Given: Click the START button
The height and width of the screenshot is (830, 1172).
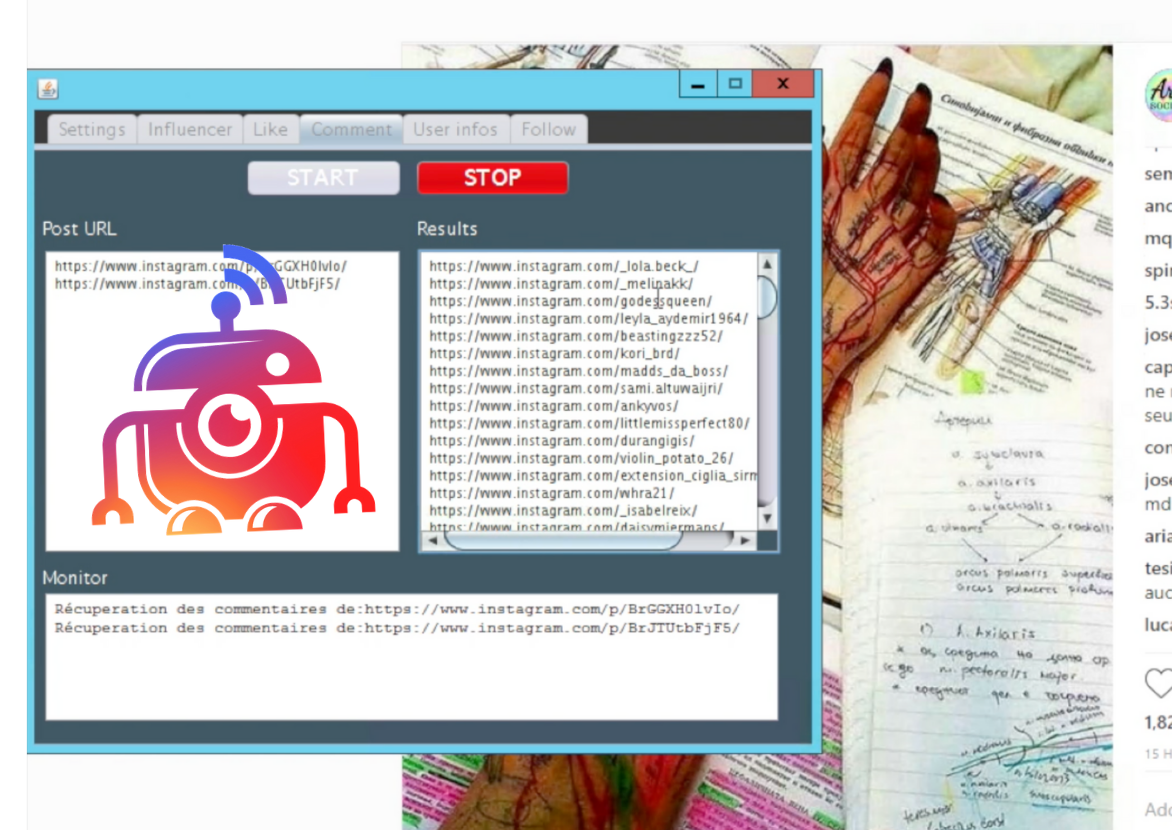Looking at the screenshot, I should pyautogui.click(x=324, y=178).
